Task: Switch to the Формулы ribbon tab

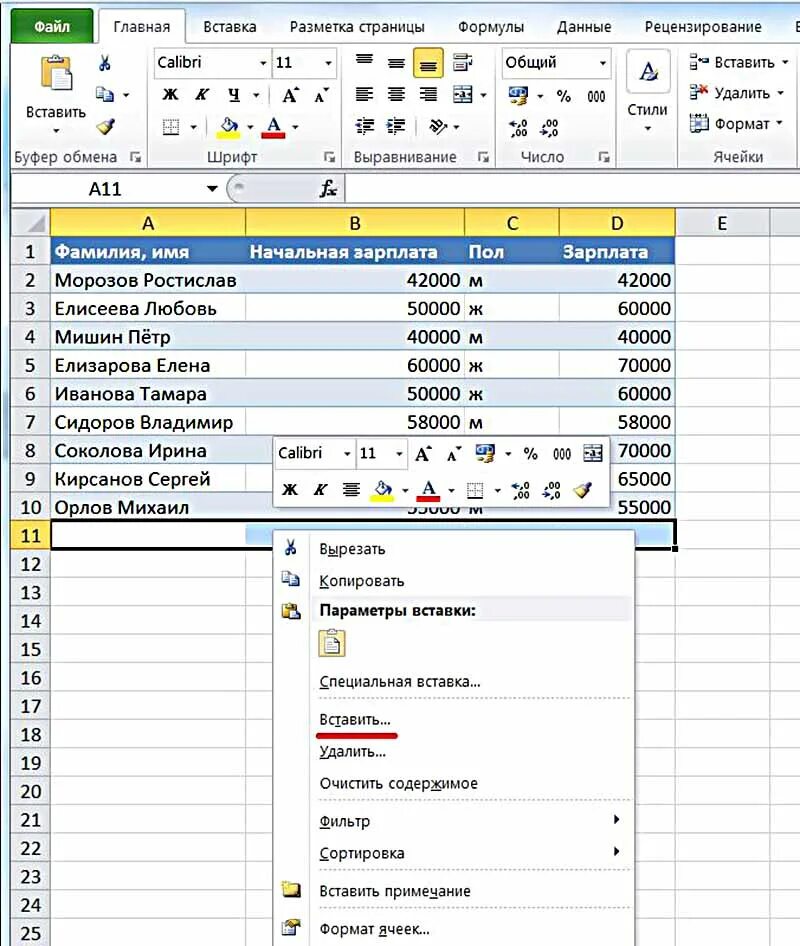Action: pos(490,27)
